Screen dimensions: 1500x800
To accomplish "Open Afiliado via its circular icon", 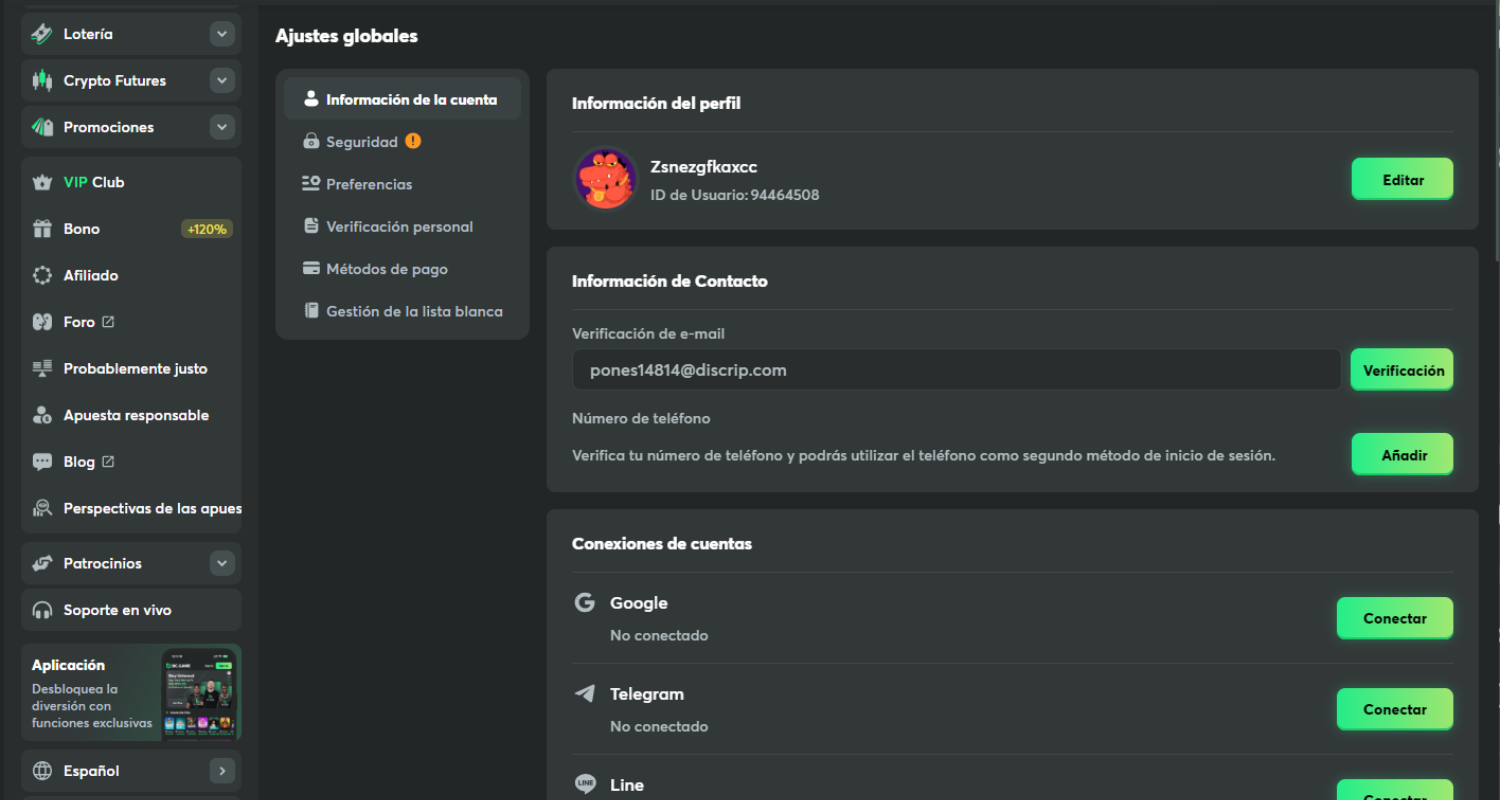I will [42, 276].
